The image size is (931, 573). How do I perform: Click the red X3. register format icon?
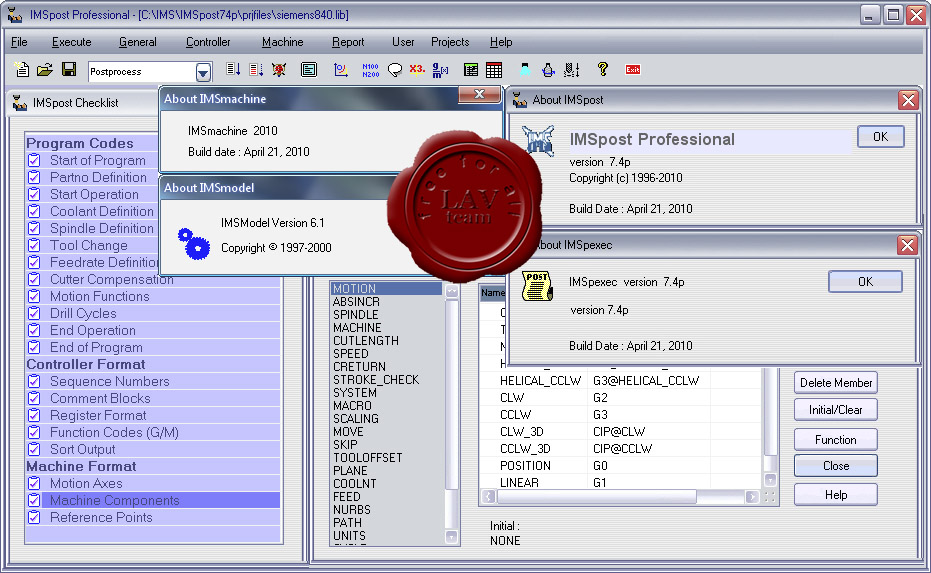417,69
